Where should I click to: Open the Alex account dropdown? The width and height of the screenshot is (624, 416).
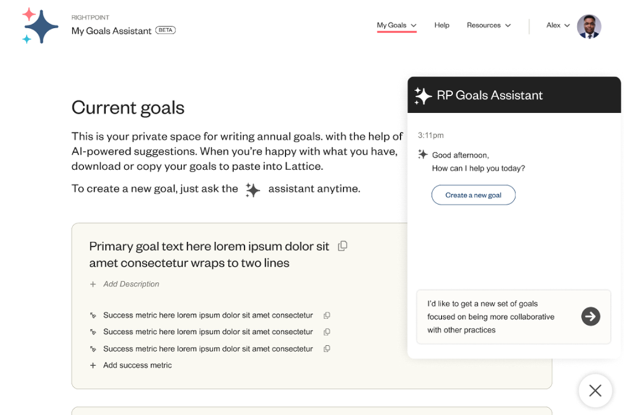click(x=558, y=25)
